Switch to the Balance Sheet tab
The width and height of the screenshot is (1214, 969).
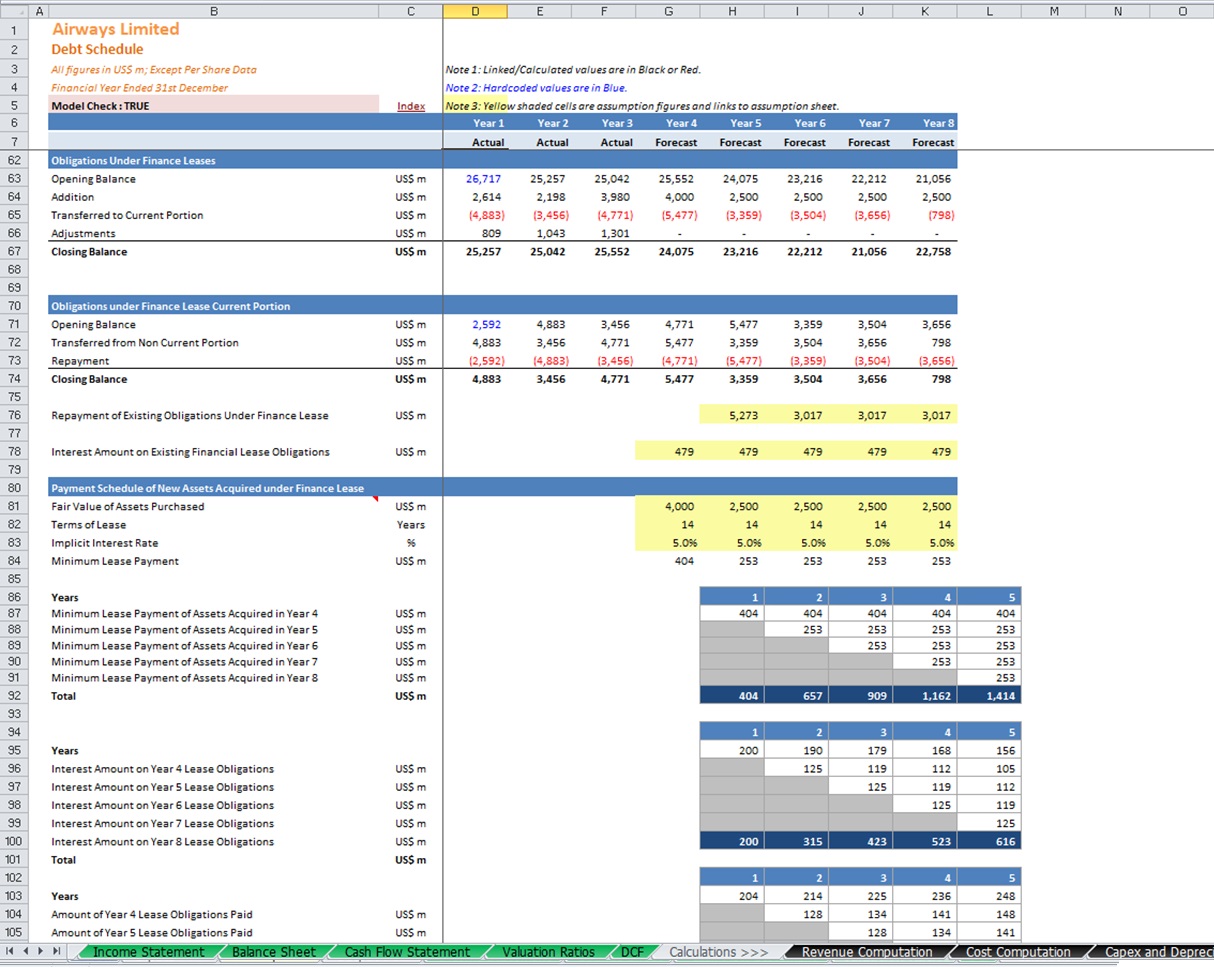coord(273,952)
